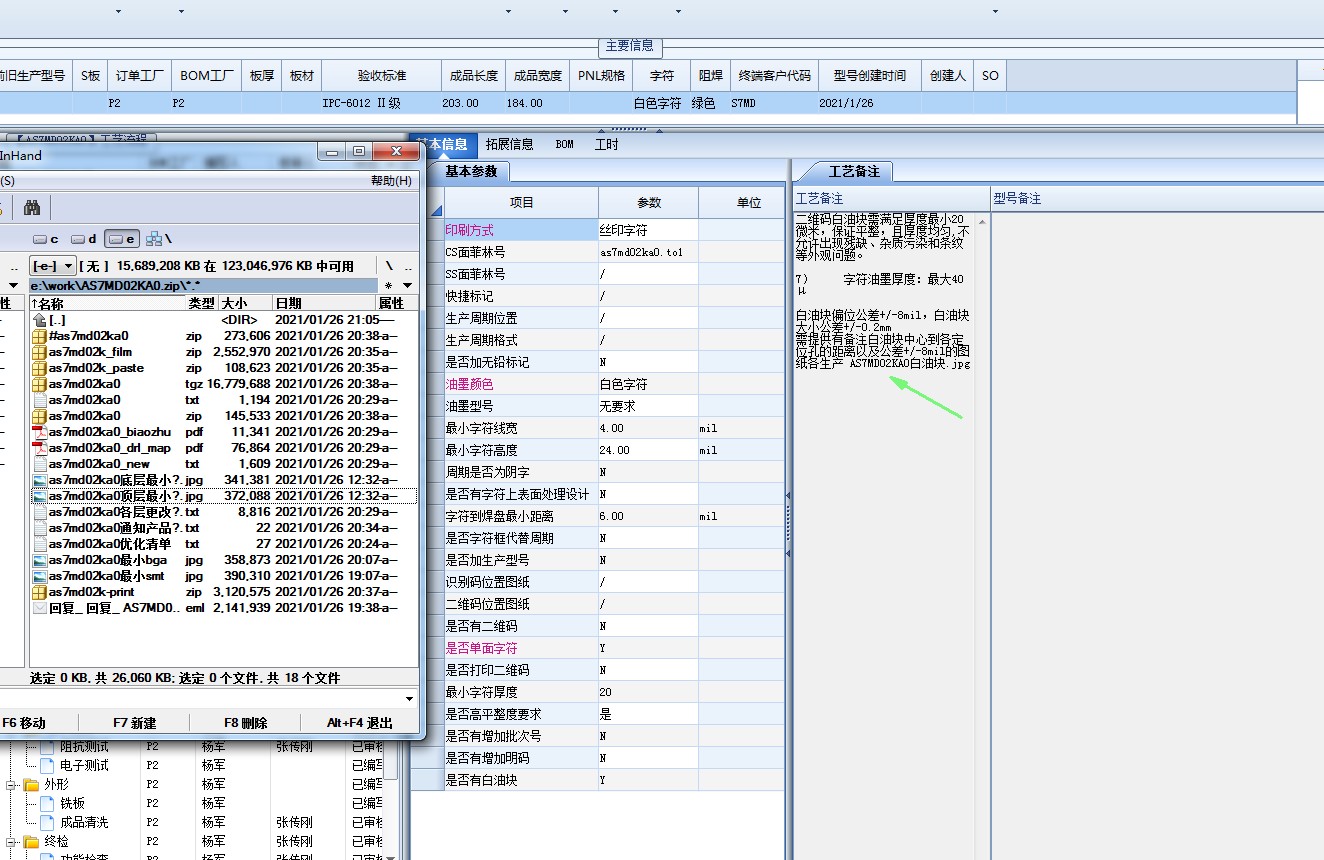This screenshot has height=860, width=1324.
Task: Click the IPC-6012 II级 cell in main grid
Action: 381,102
